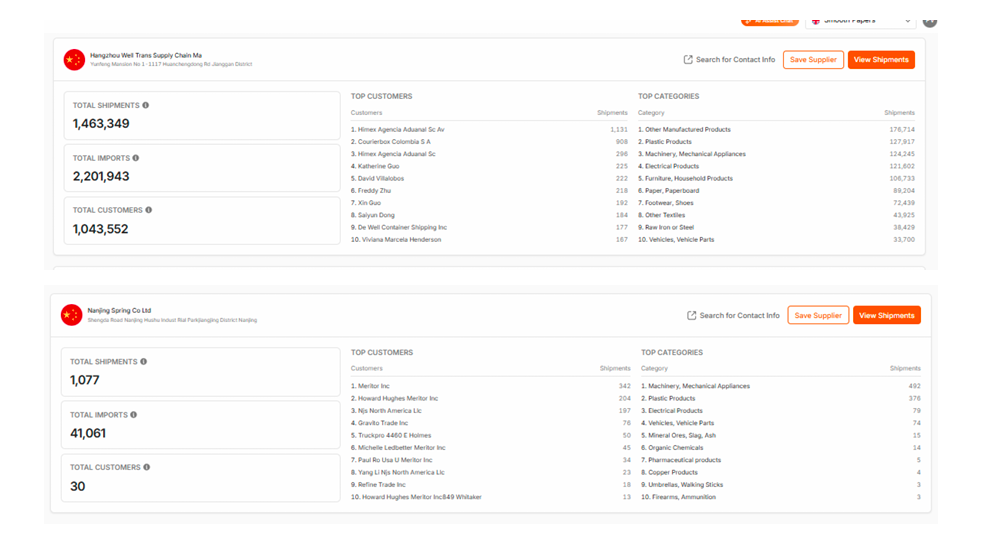Select the Freddy Zhu customer row
The height and width of the screenshot is (544, 1002).
click(x=489, y=190)
